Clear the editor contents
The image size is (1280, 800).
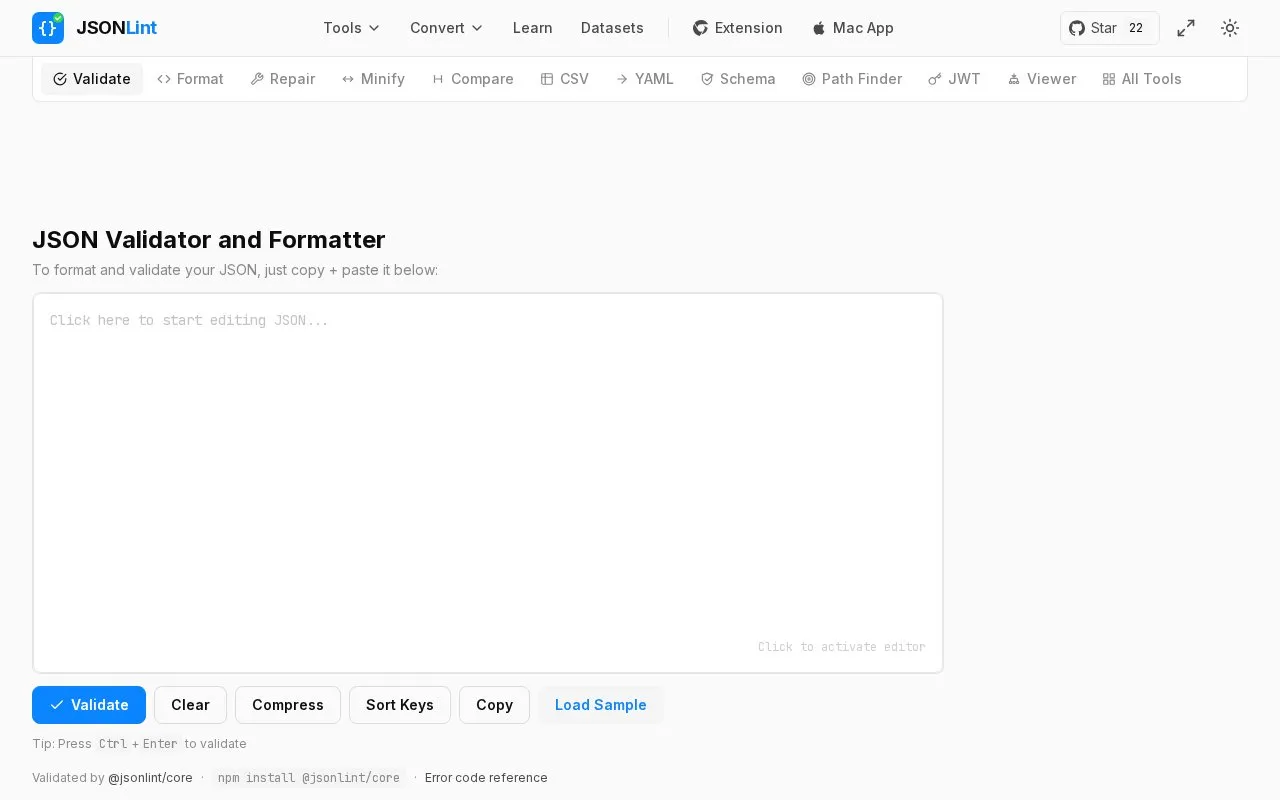click(x=190, y=705)
